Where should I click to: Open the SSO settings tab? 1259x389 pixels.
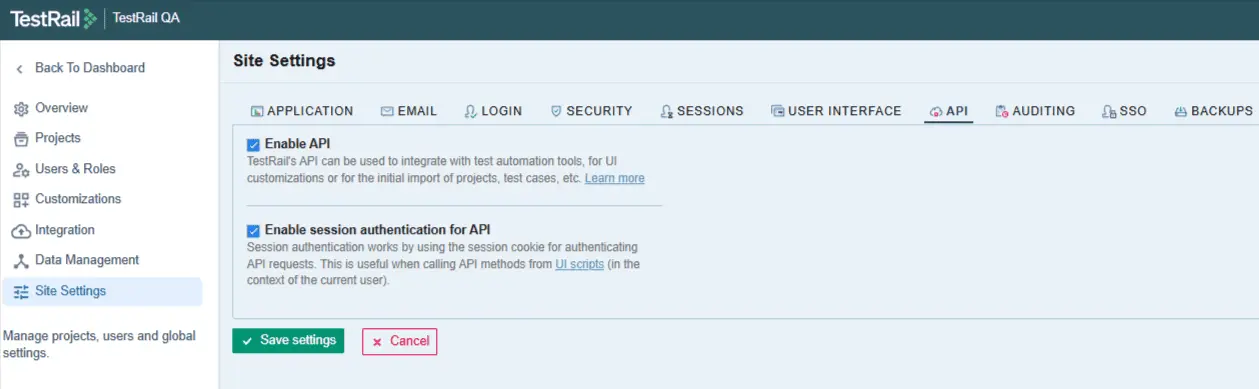pyautogui.click(x=1124, y=112)
